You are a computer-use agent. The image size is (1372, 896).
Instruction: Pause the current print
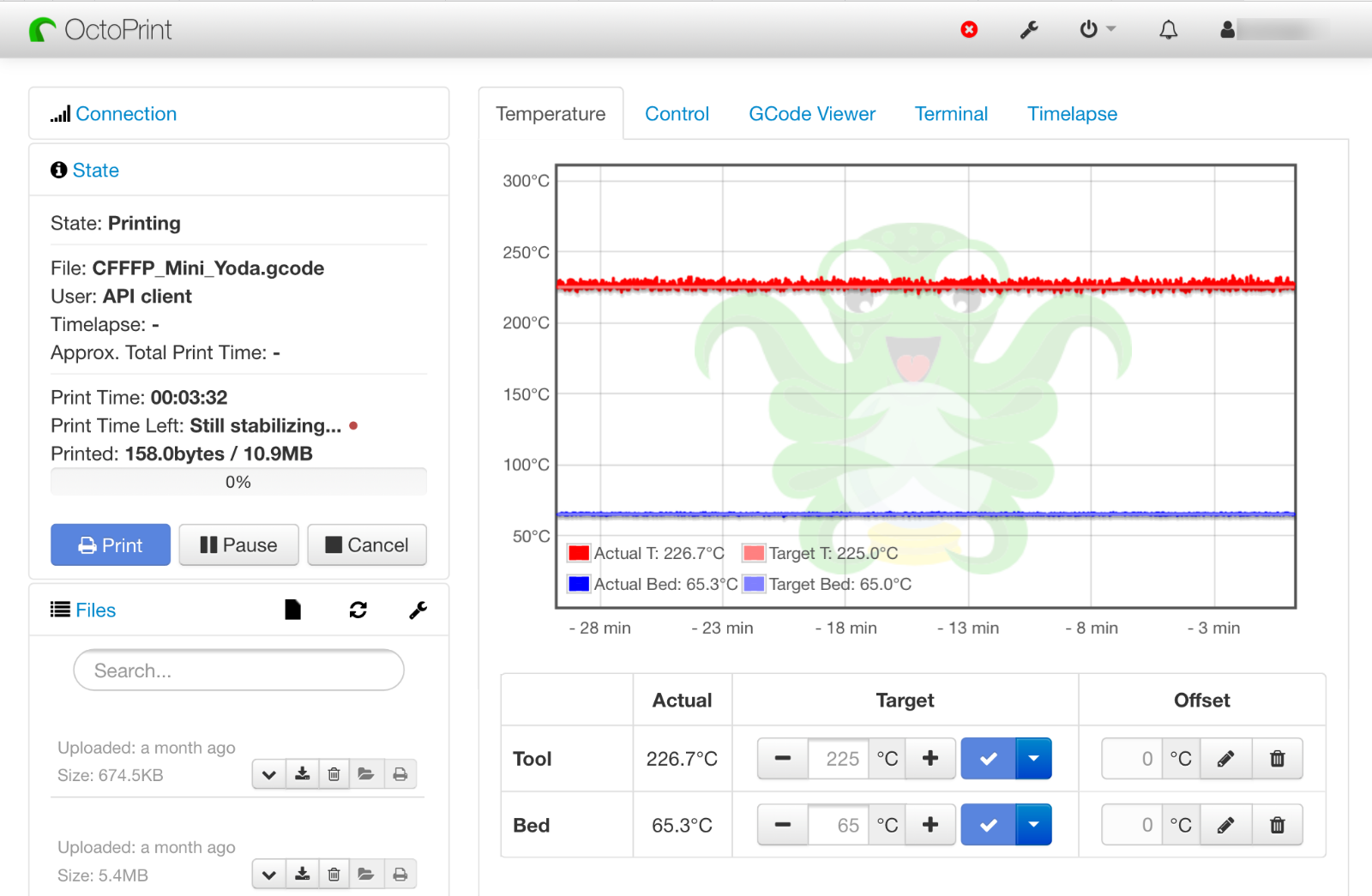(238, 545)
